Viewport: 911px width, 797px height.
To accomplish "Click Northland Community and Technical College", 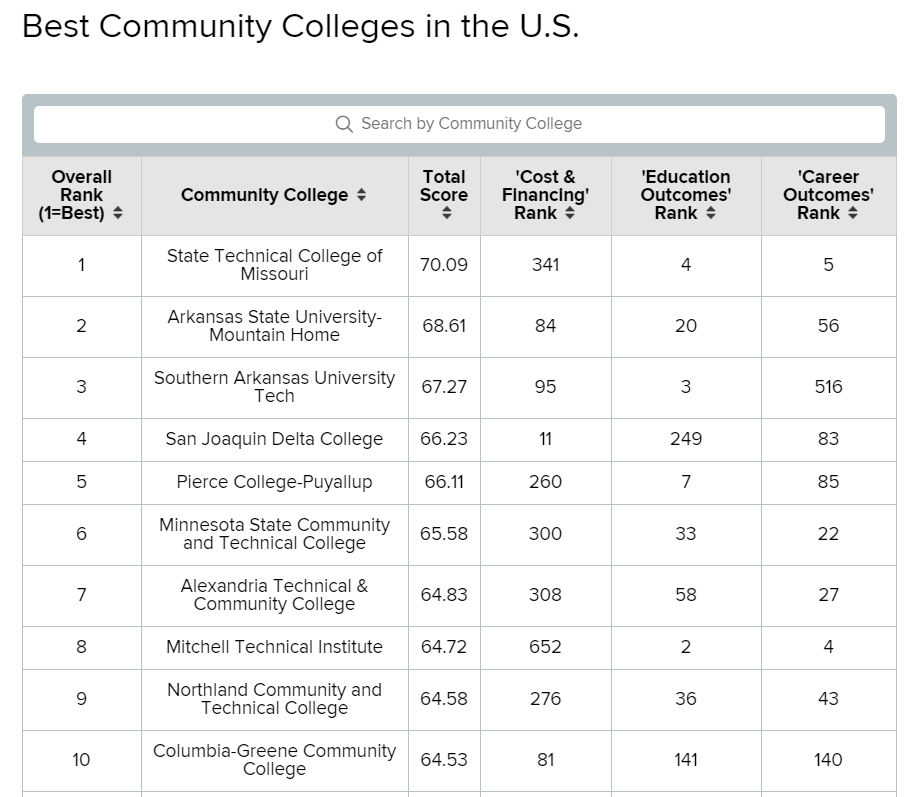I will point(274,699).
